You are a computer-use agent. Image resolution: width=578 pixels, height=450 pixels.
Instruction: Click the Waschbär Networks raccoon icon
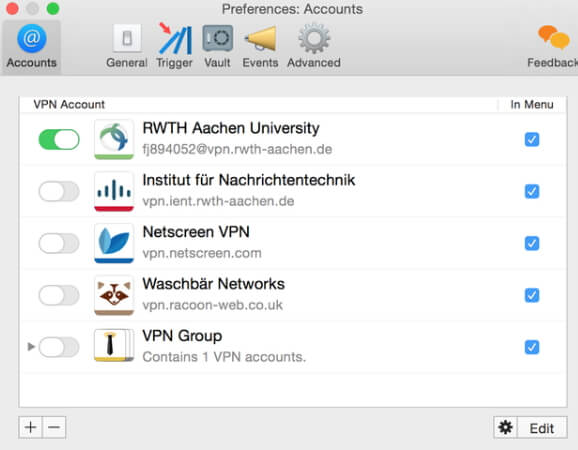tap(114, 295)
